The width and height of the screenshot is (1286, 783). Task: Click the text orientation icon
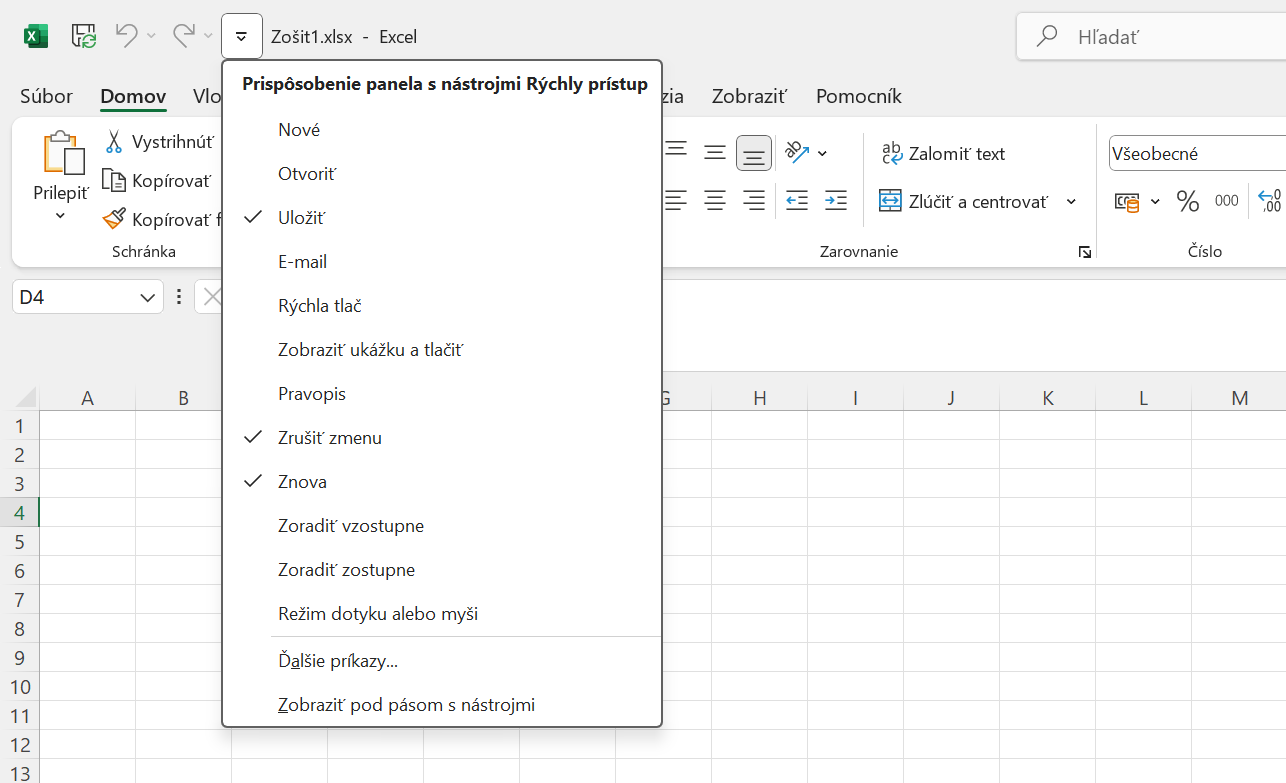click(797, 152)
